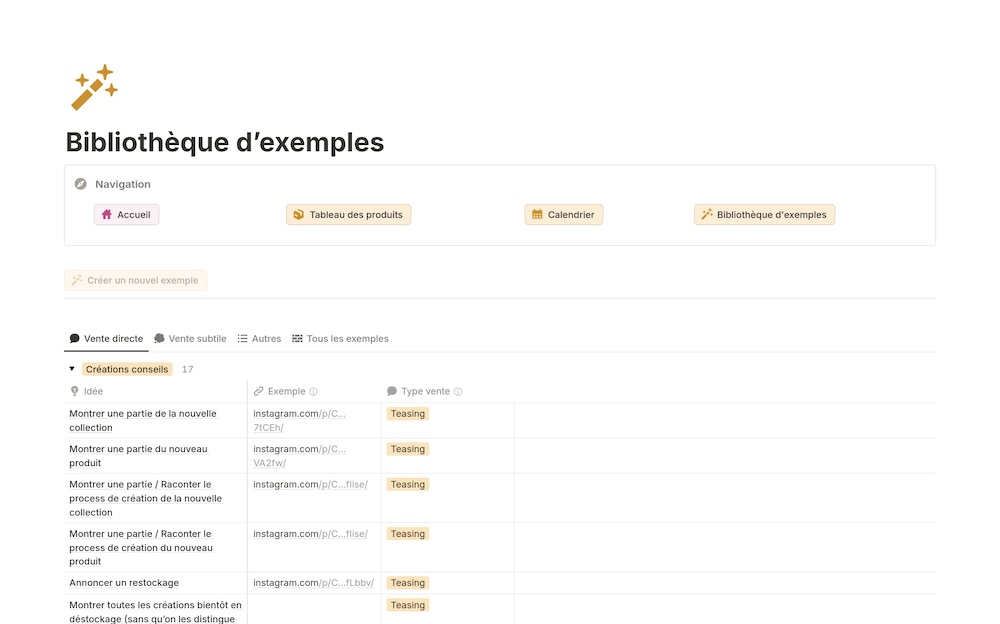Switch to the Vente subtile tab
The height and width of the screenshot is (624, 1000).
(190, 339)
